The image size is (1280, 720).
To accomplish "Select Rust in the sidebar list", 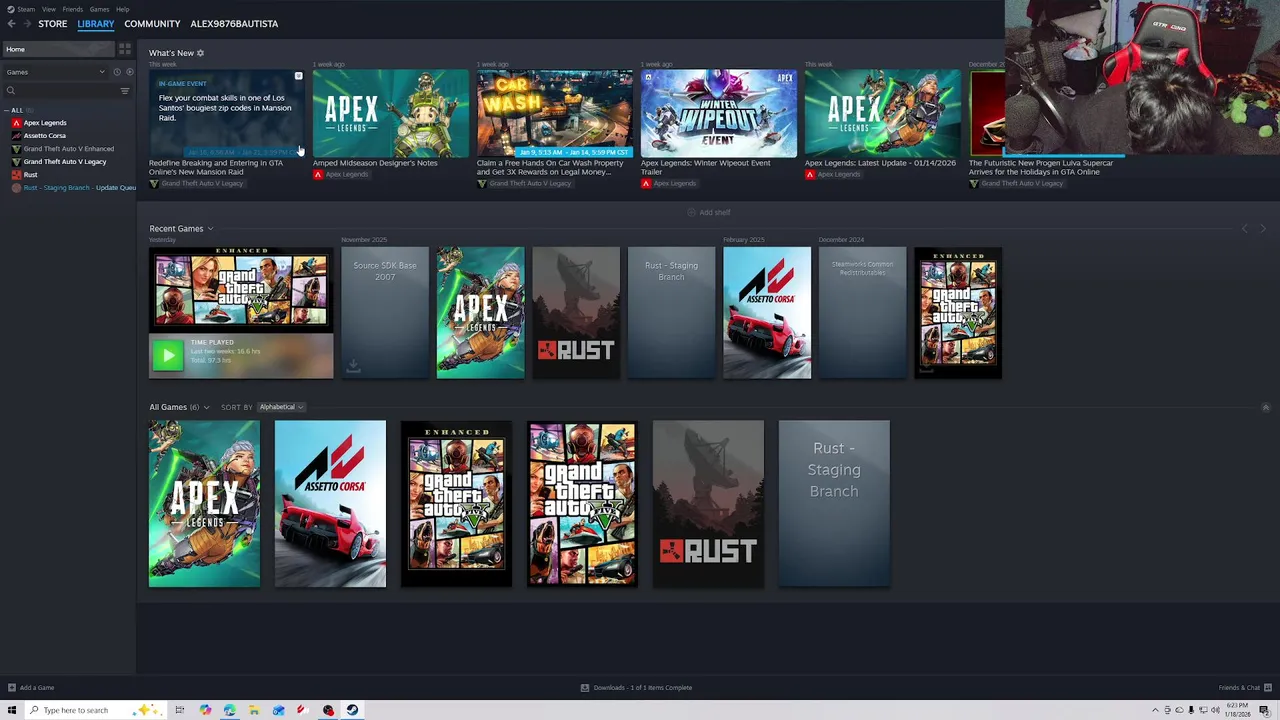I will click(30, 175).
